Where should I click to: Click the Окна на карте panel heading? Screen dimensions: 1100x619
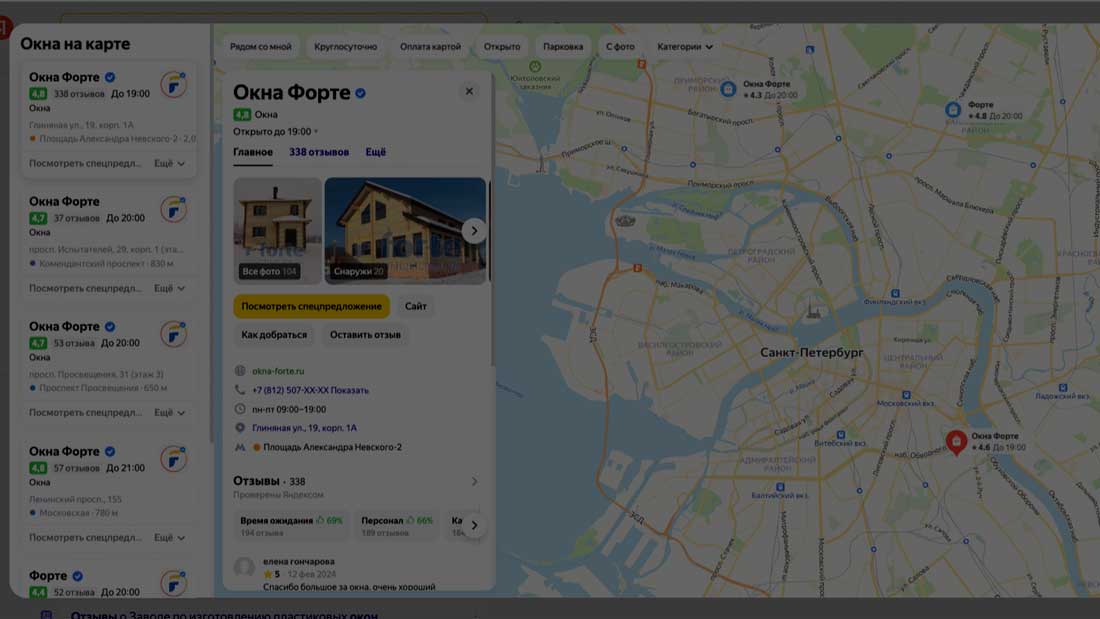75,44
